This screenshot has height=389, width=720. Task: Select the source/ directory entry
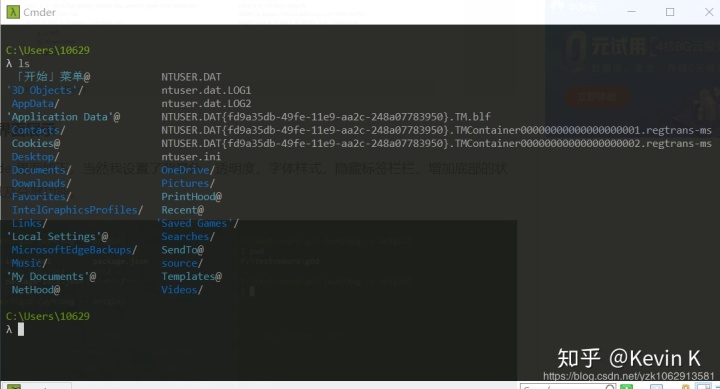click(x=182, y=263)
